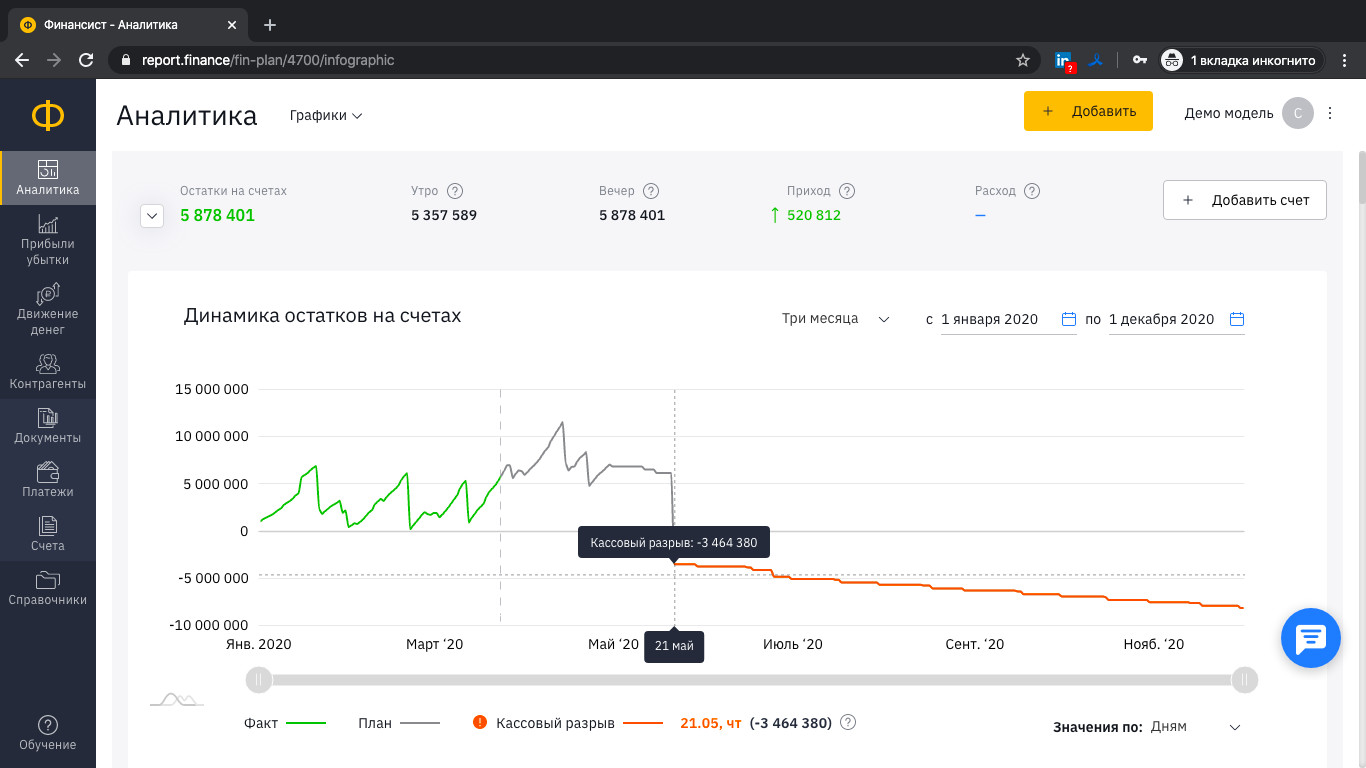Toggle the Кассовый разрыв legend series
The width and height of the screenshot is (1366, 768).
pyautogui.click(x=567, y=723)
